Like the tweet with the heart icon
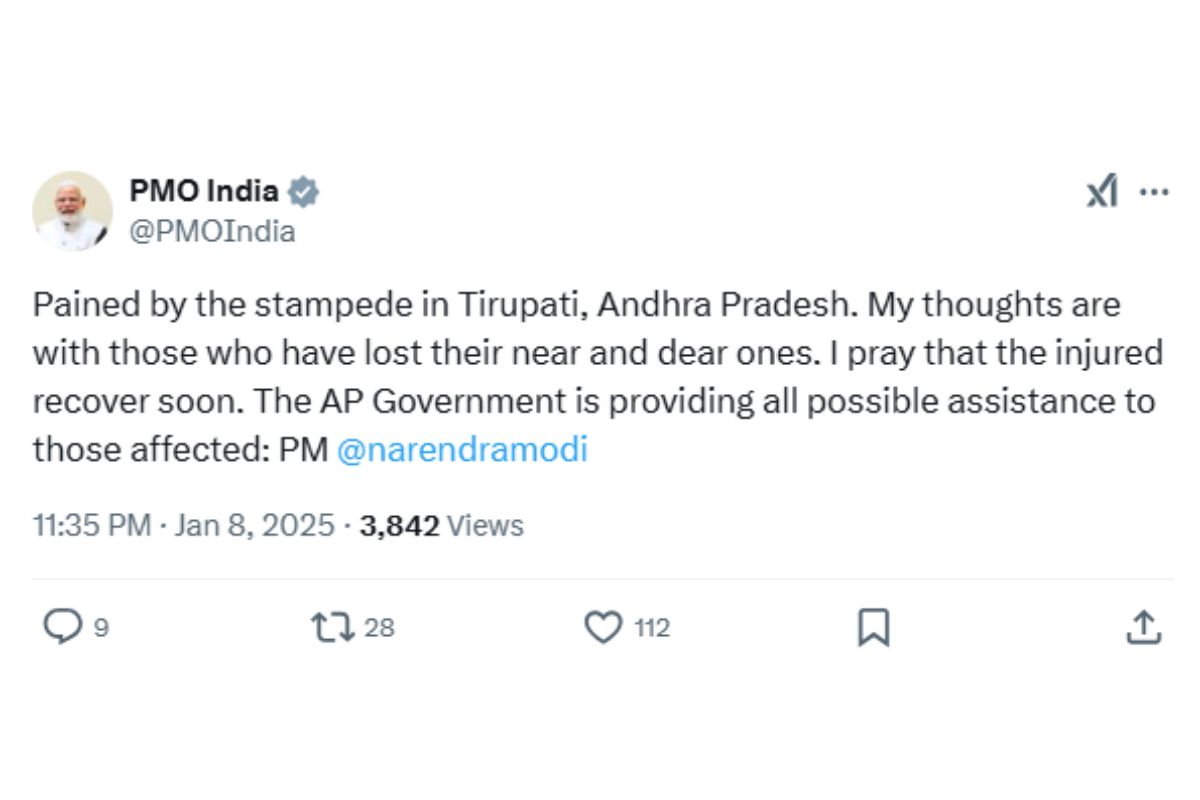 [x=602, y=627]
